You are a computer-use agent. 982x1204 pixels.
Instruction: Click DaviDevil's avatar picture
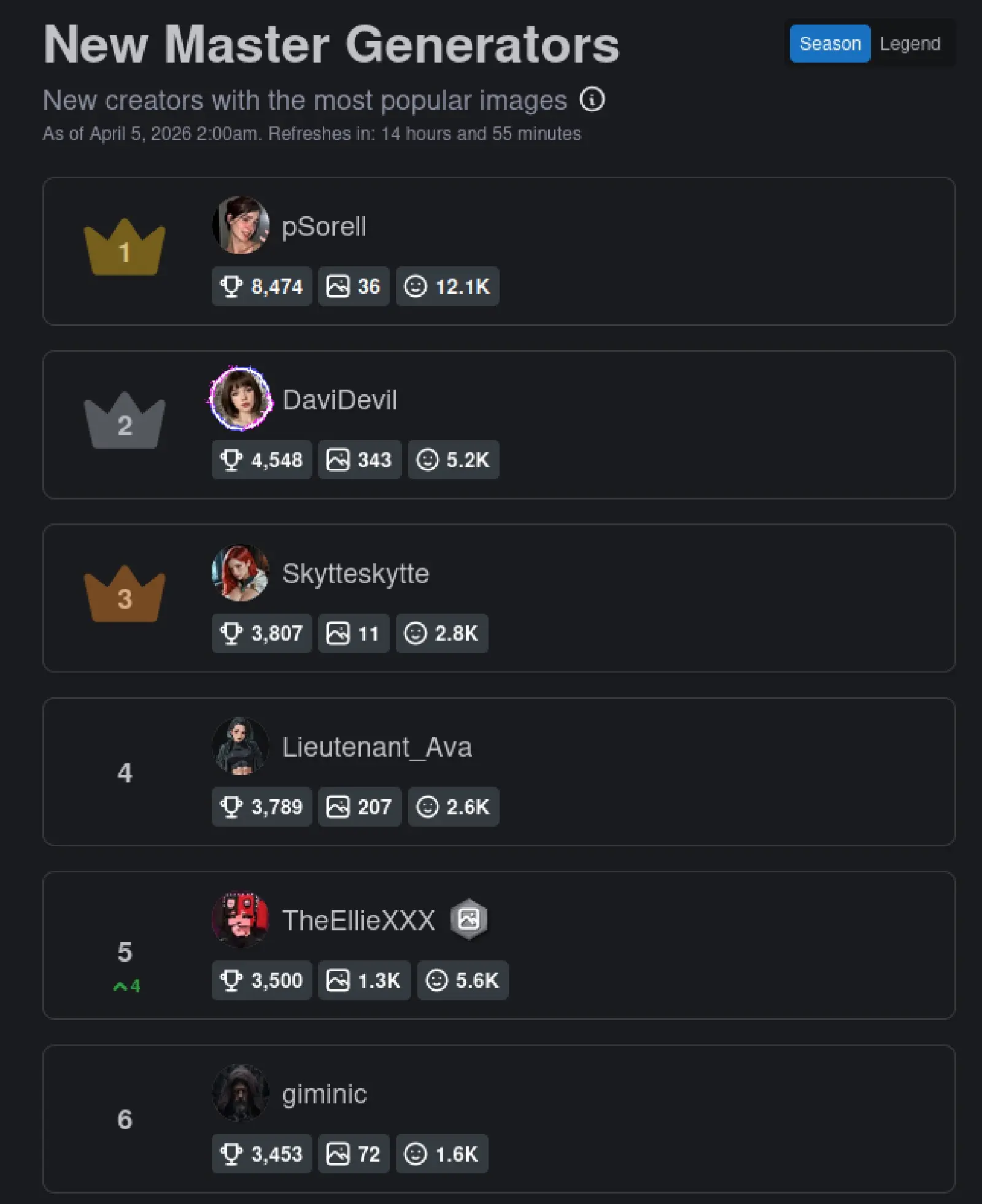coord(241,399)
